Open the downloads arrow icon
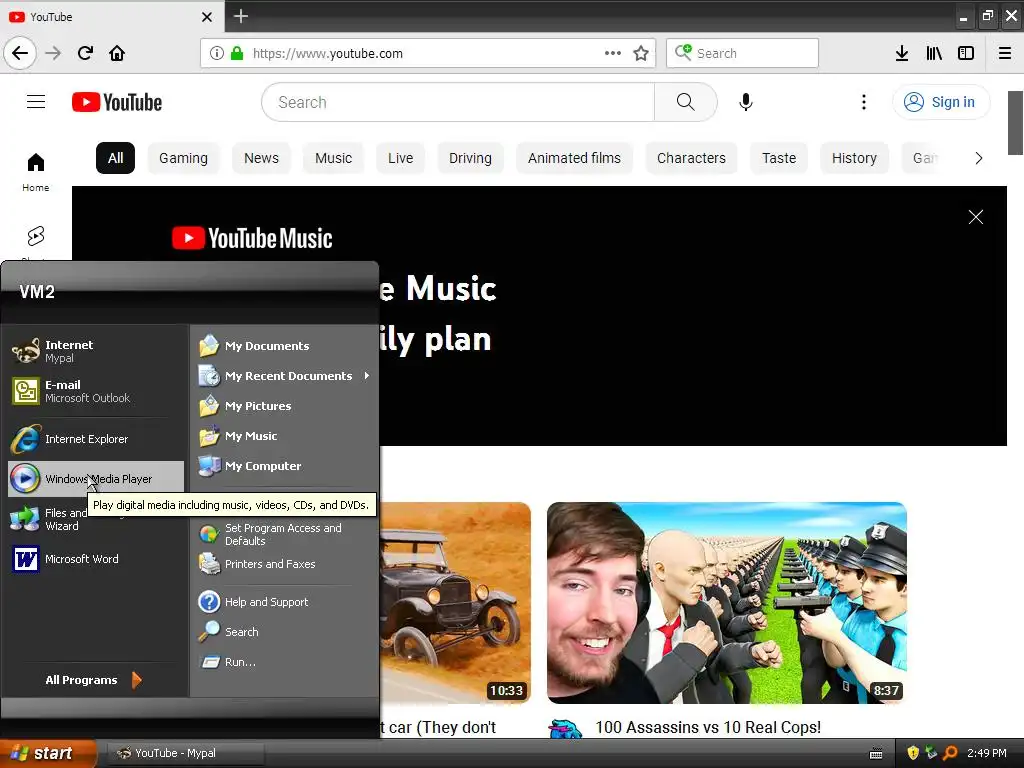The width and height of the screenshot is (1024, 768). coord(902,53)
